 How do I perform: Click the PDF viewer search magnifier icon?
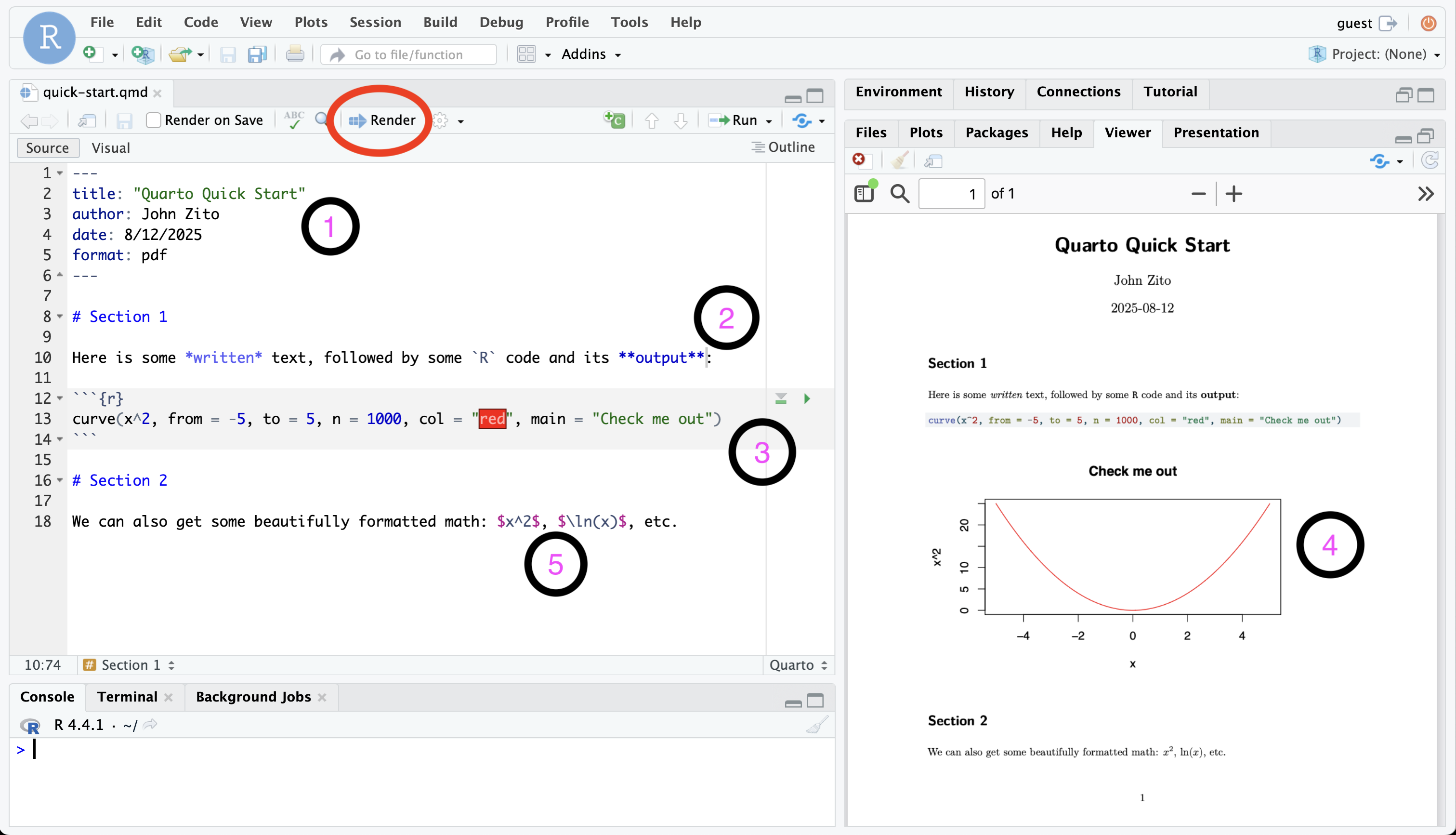pyautogui.click(x=899, y=194)
